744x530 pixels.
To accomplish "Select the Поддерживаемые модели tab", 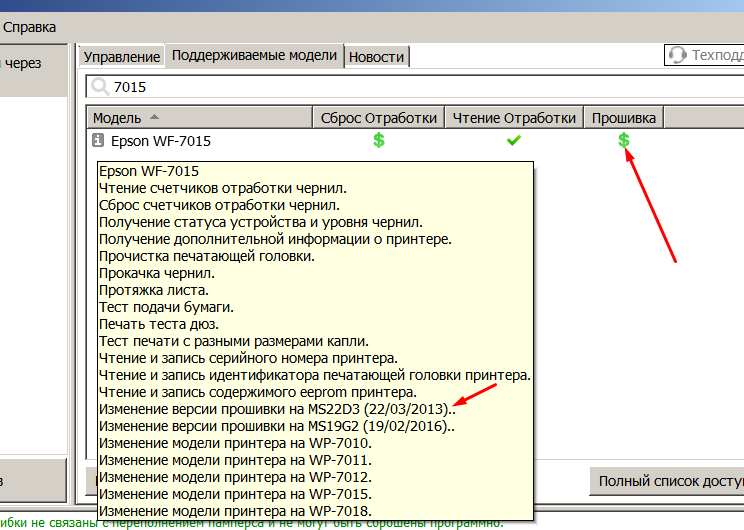I will pyautogui.click(x=254, y=56).
